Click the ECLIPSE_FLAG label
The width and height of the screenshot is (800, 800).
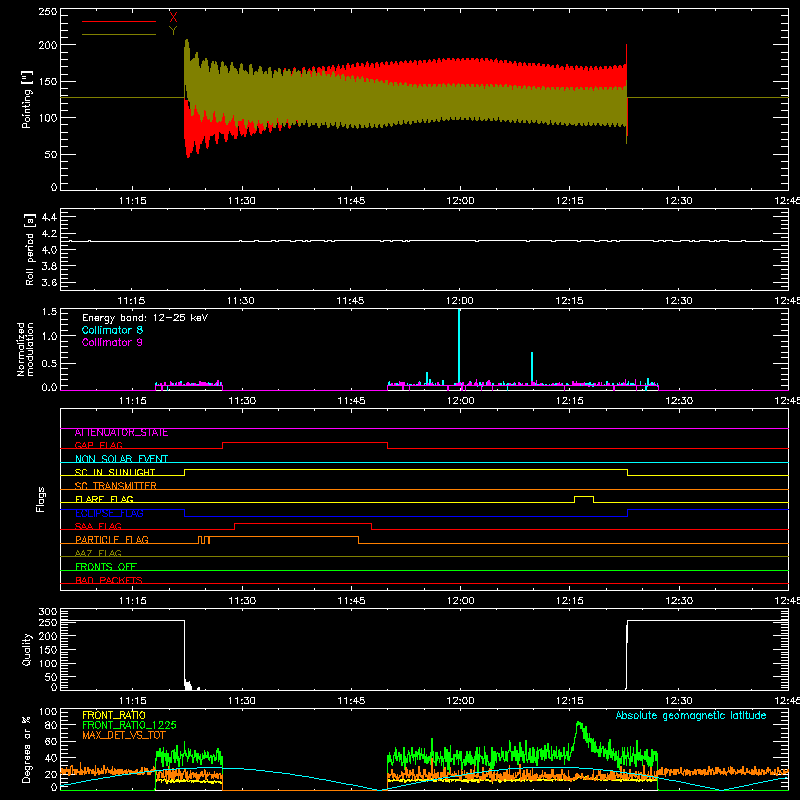click(x=109, y=513)
